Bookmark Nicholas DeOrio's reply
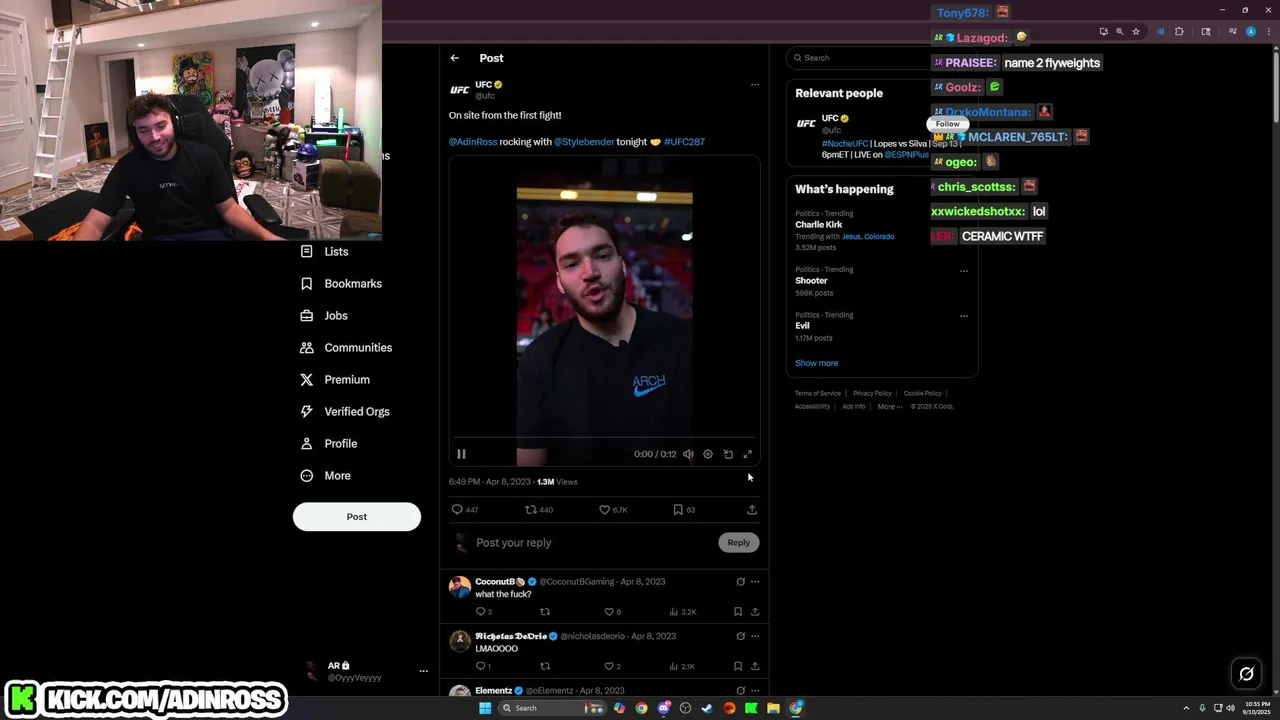The image size is (1280, 720). click(738, 666)
